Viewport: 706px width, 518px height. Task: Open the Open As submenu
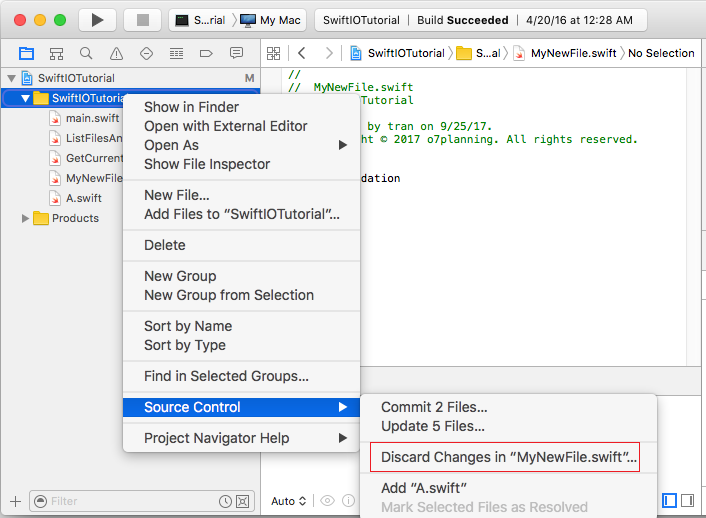click(241, 145)
